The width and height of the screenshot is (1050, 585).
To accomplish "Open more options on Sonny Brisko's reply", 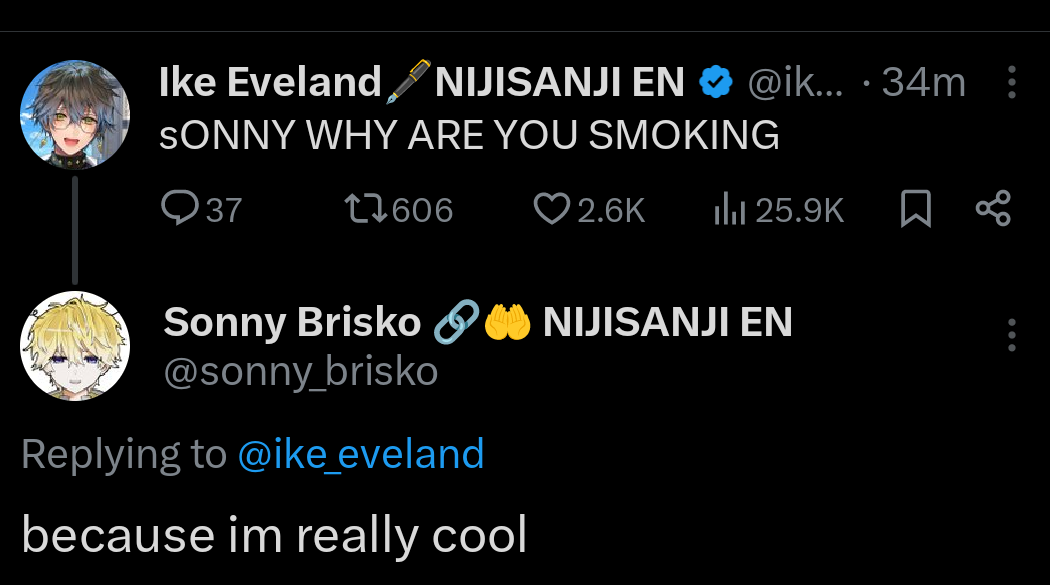I will click(x=1011, y=335).
